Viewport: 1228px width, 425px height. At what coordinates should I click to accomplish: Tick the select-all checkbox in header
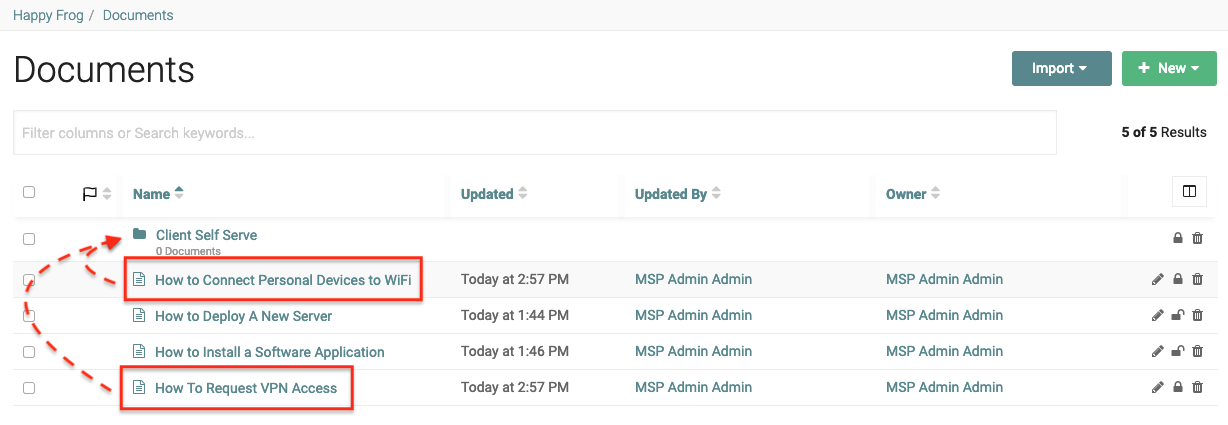[29, 192]
